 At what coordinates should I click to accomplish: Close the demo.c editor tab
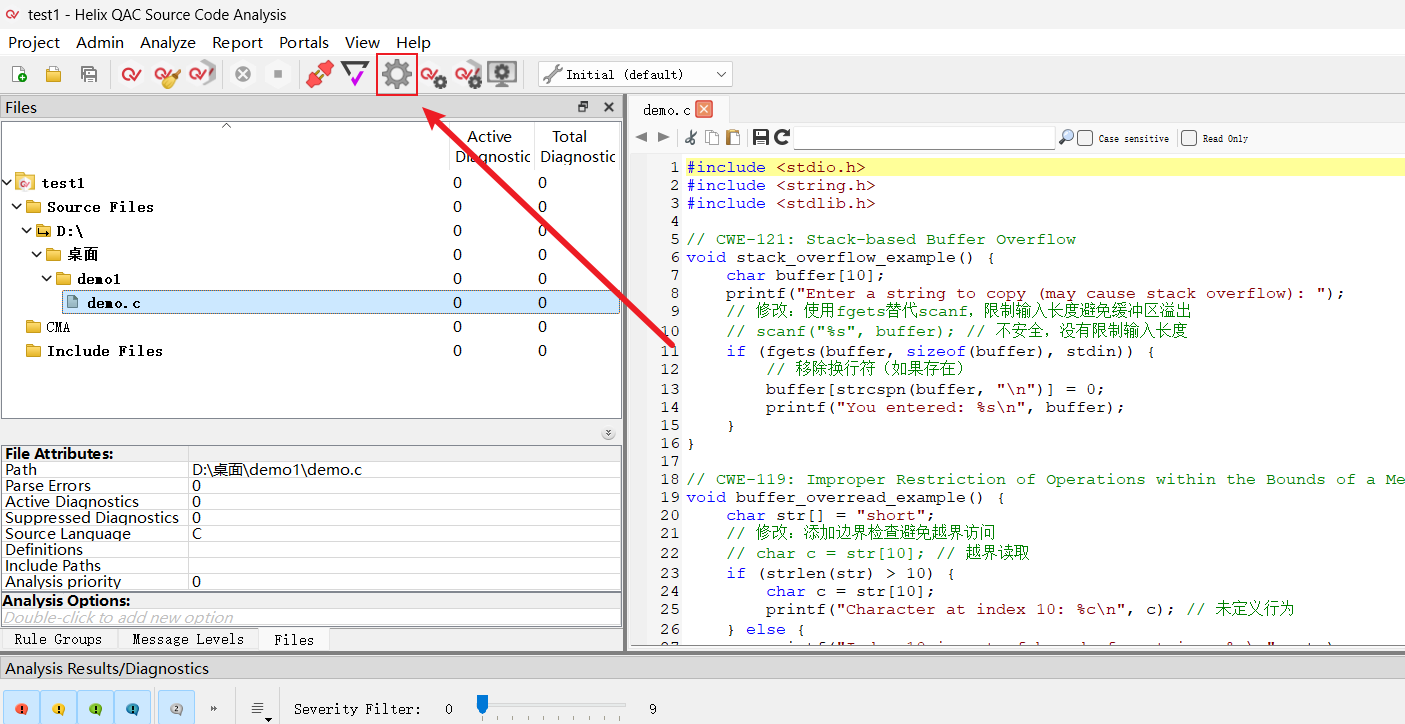click(x=704, y=109)
